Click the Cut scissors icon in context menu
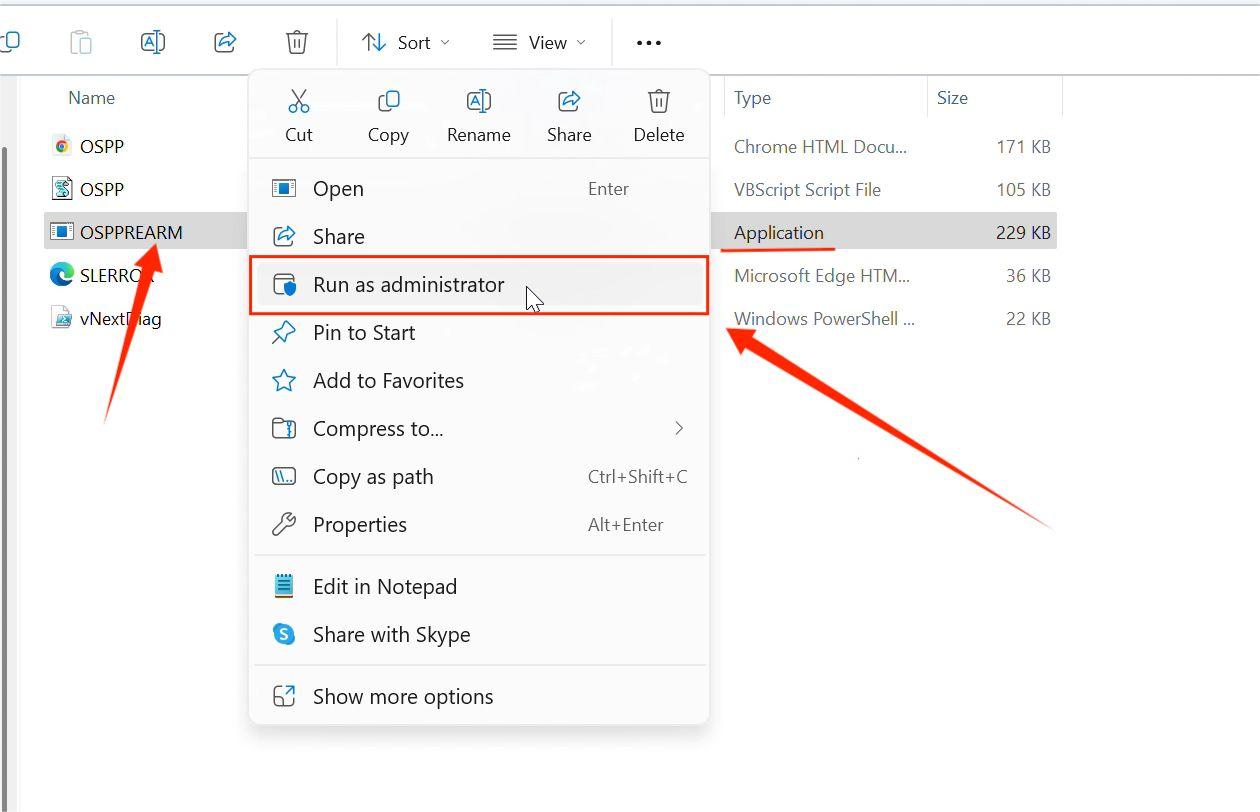This screenshot has width=1260, height=812. click(x=298, y=101)
